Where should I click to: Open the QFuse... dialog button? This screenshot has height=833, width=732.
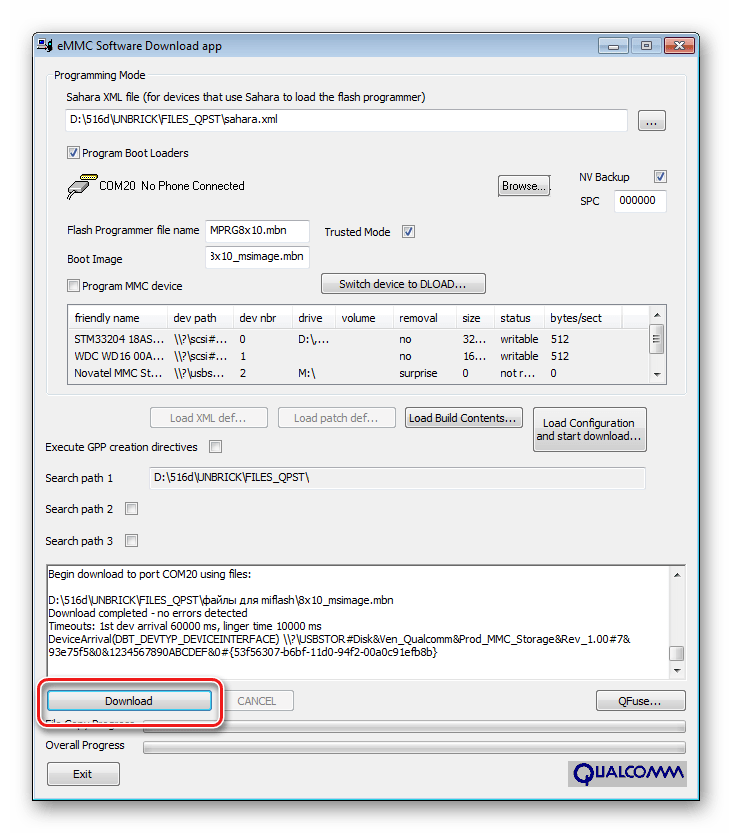pos(641,701)
